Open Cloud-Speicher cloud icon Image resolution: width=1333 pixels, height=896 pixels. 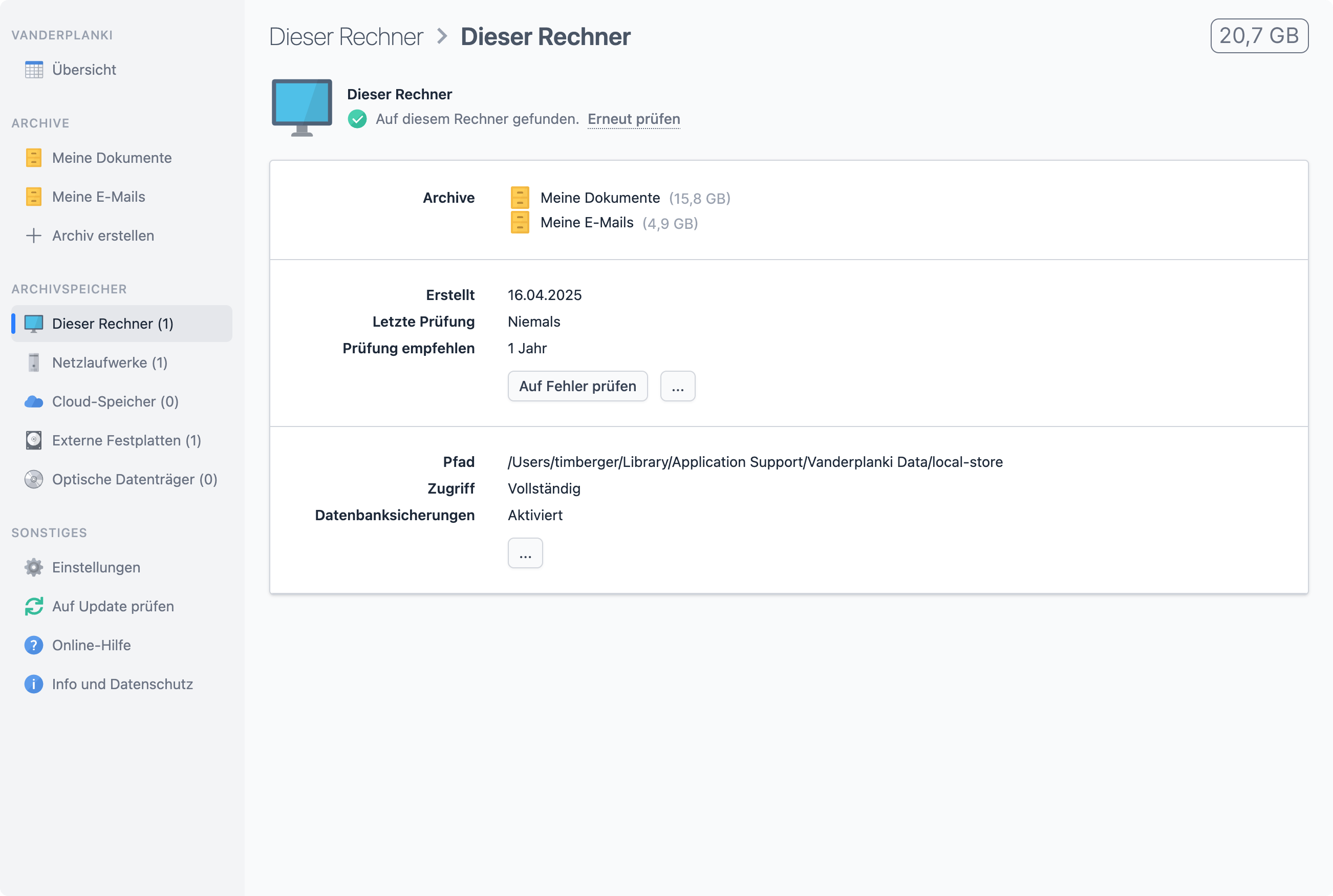(34, 402)
